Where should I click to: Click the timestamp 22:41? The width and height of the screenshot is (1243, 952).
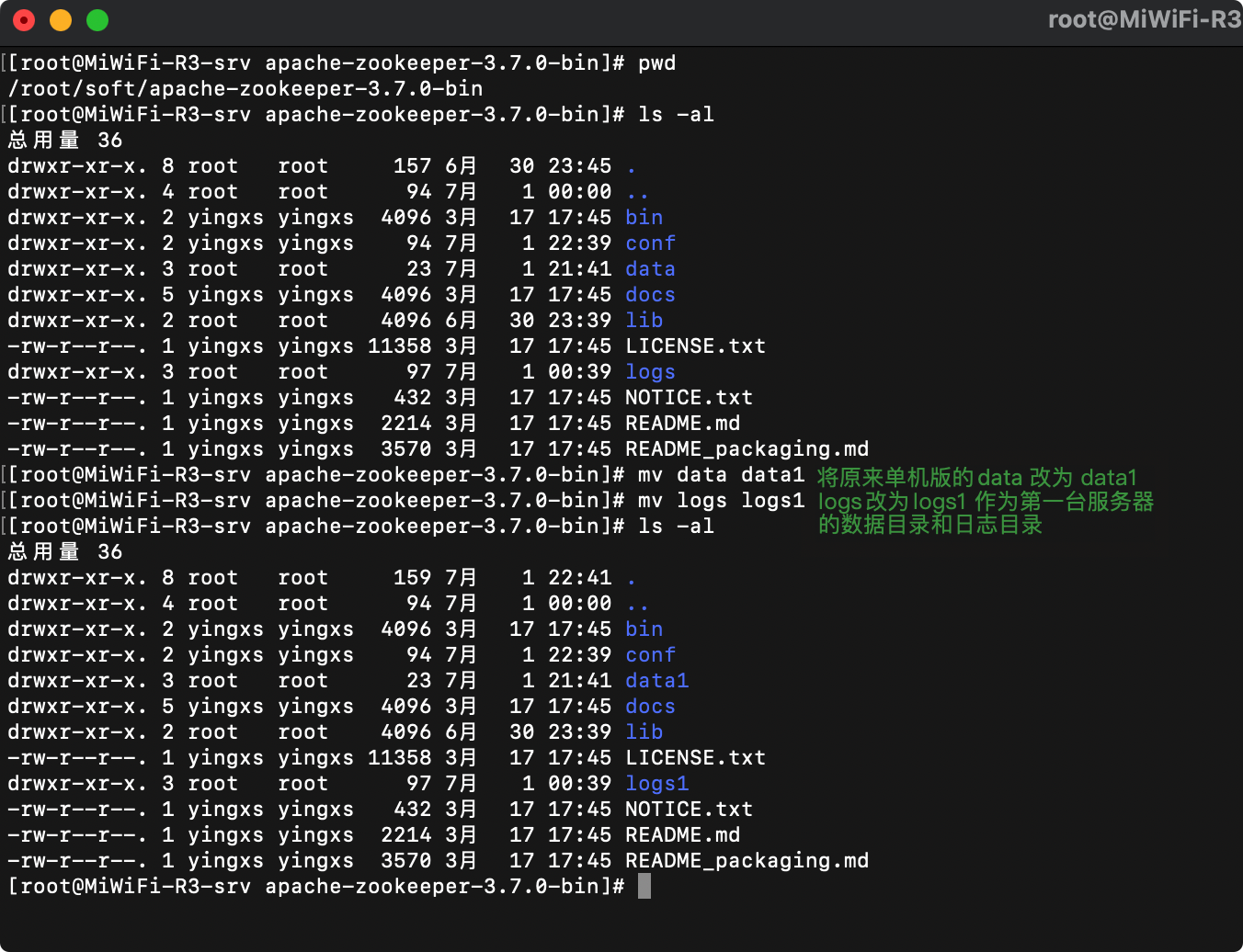(580, 578)
